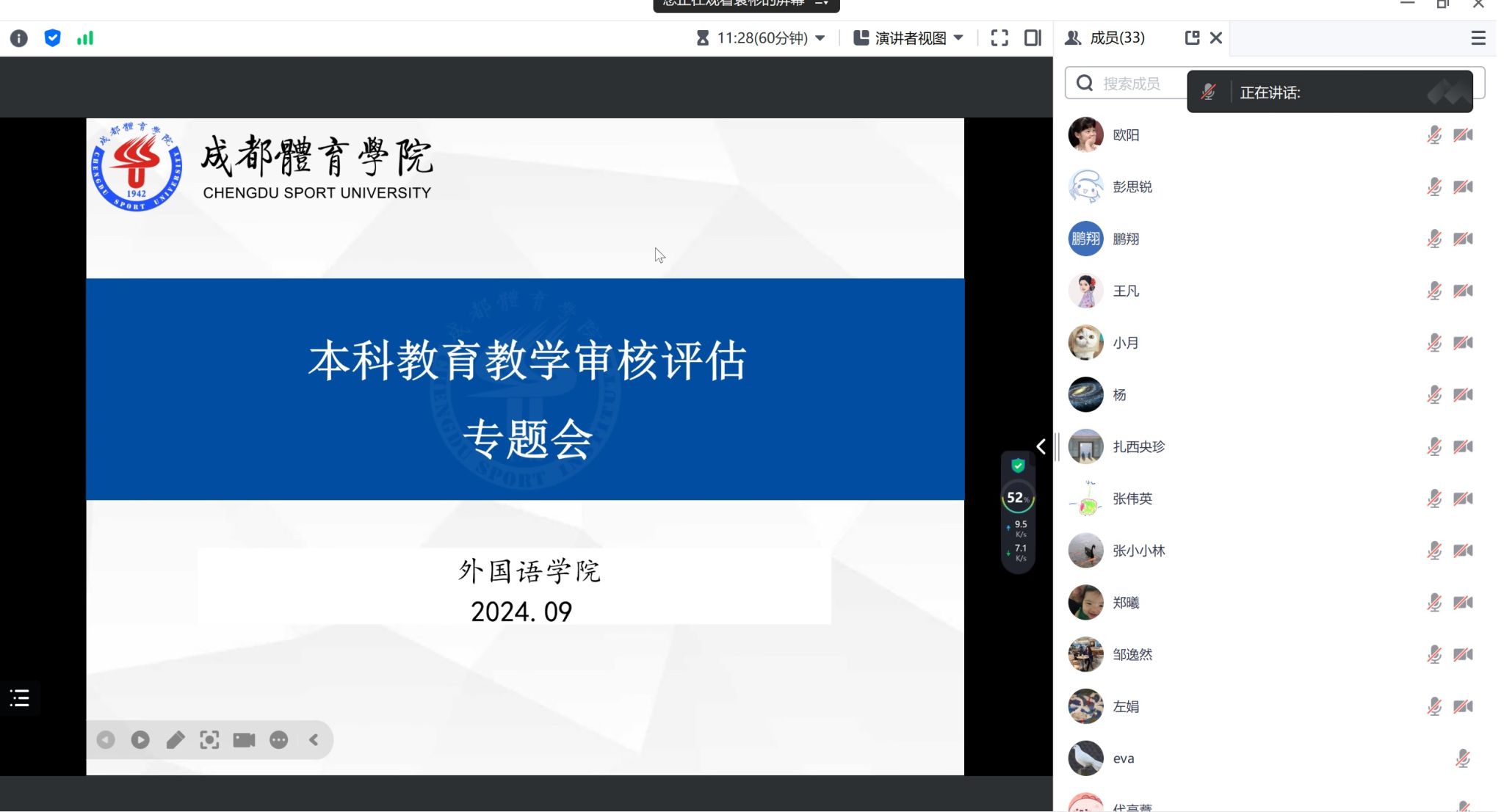Collapse the members side panel arrow
This screenshot has width=1504, height=812.
click(x=1041, y=446)
